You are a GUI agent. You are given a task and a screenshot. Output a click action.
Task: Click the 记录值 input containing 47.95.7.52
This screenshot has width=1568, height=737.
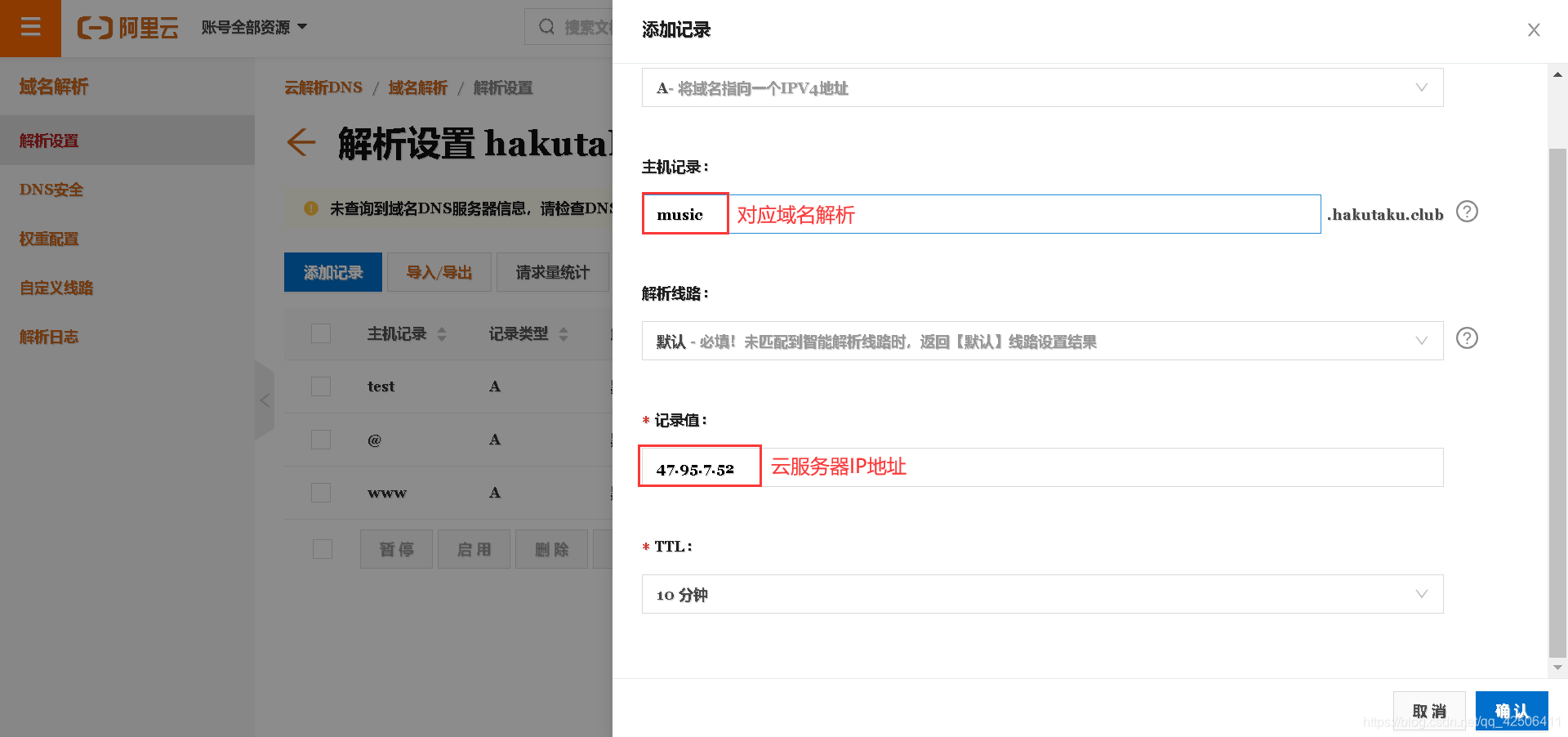tap(1042, 467)
